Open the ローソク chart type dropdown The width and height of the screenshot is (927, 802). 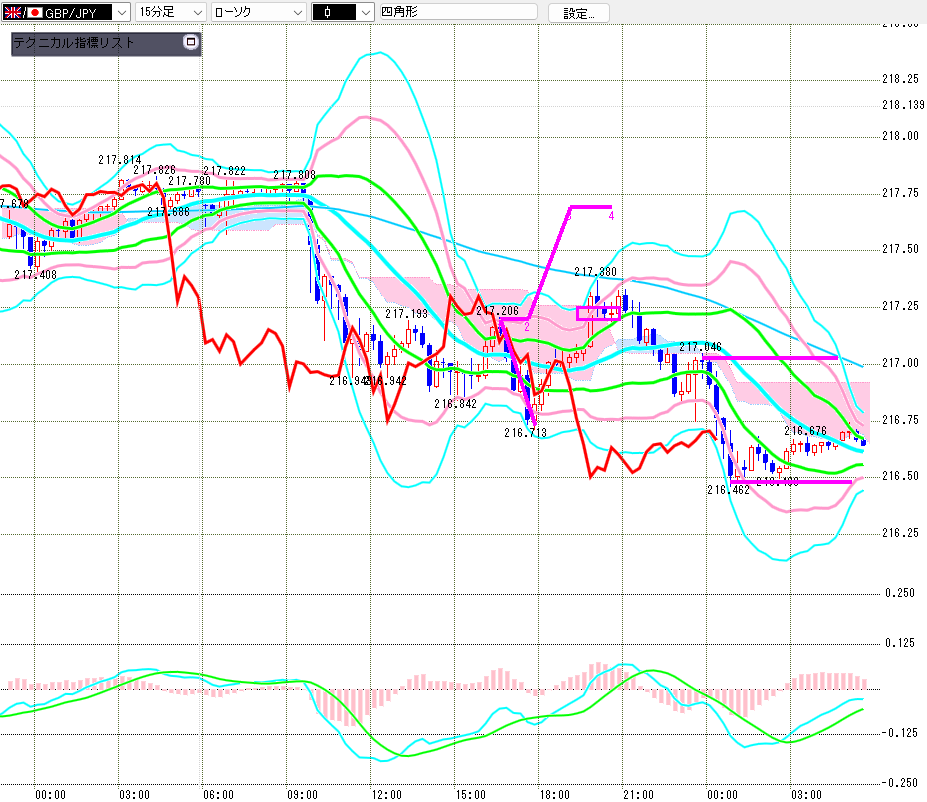tap(259, 12)
